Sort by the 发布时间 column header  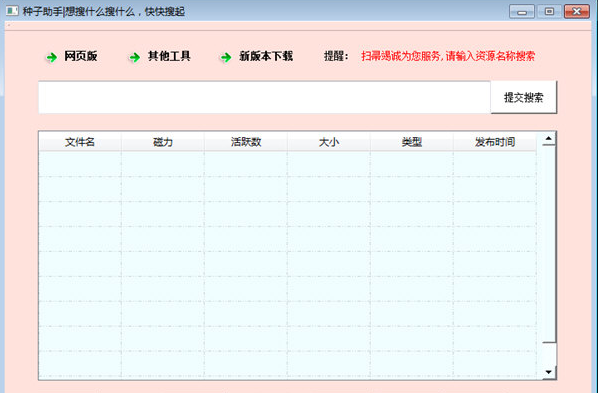[x=495, y=142]
